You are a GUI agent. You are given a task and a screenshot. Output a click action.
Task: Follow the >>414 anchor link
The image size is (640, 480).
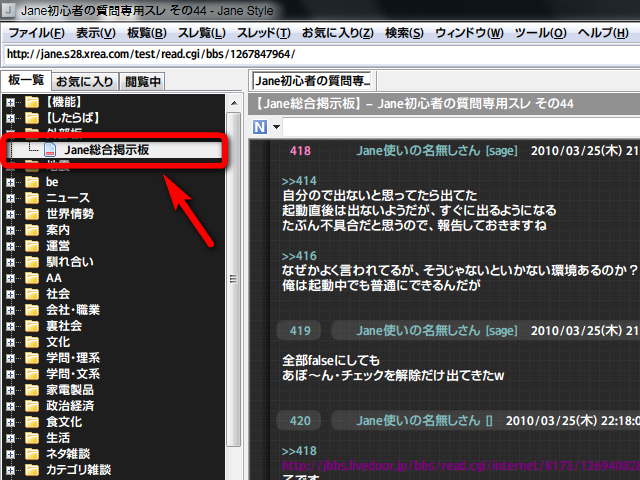coord(299,181)
